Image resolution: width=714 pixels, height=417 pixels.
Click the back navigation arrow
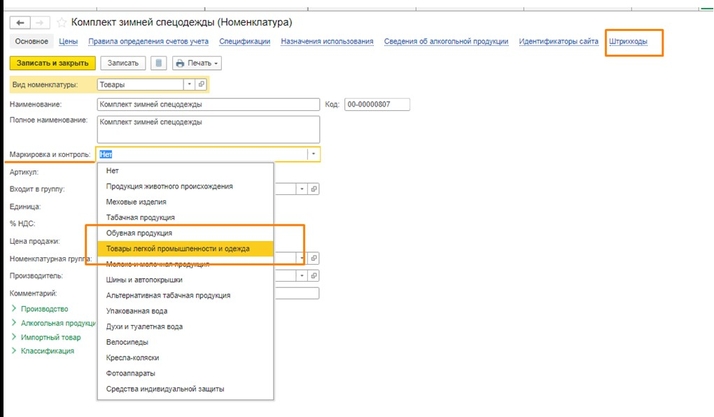[x=19, y=21]
